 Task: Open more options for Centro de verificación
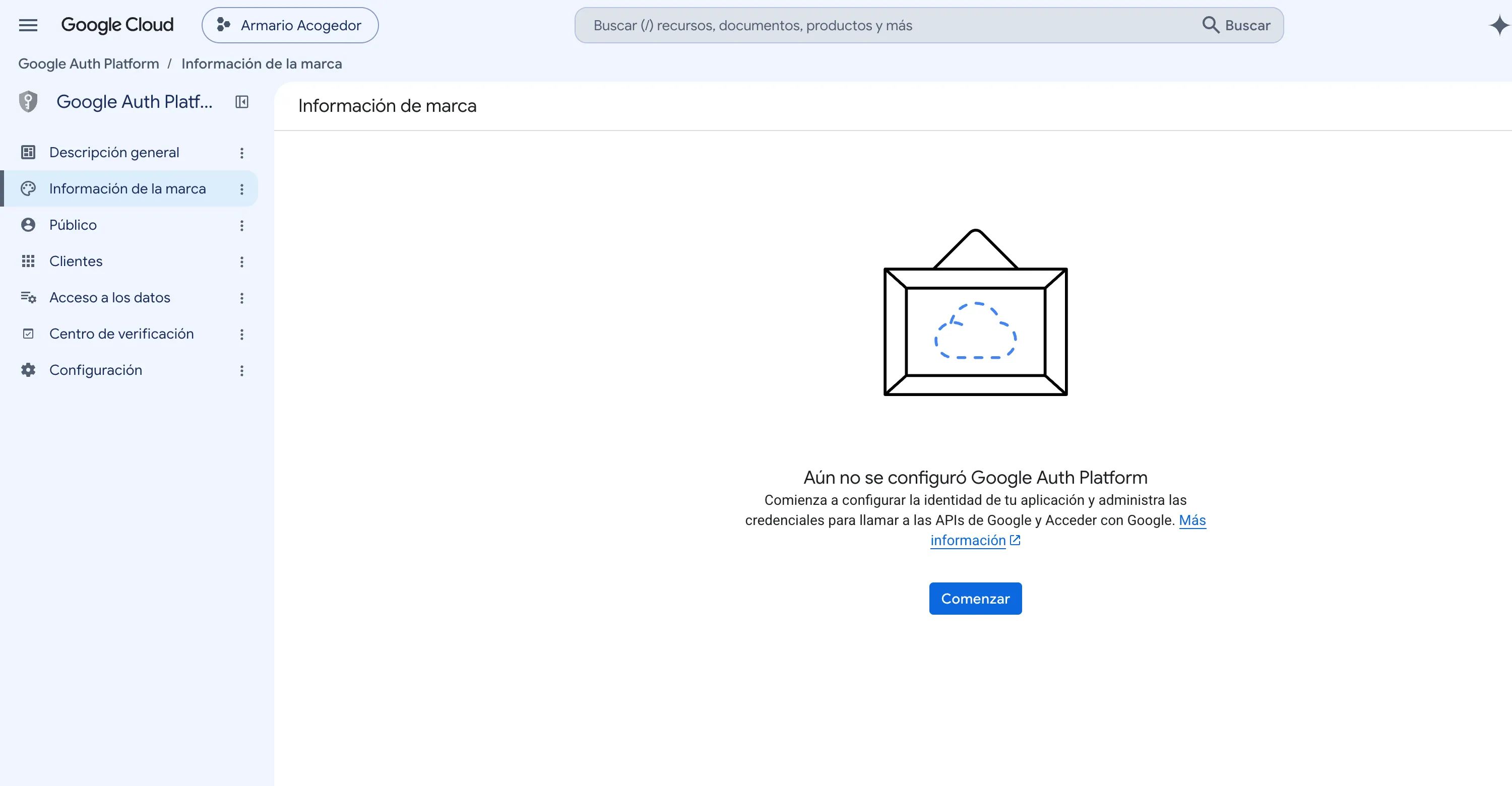point(242,335)
